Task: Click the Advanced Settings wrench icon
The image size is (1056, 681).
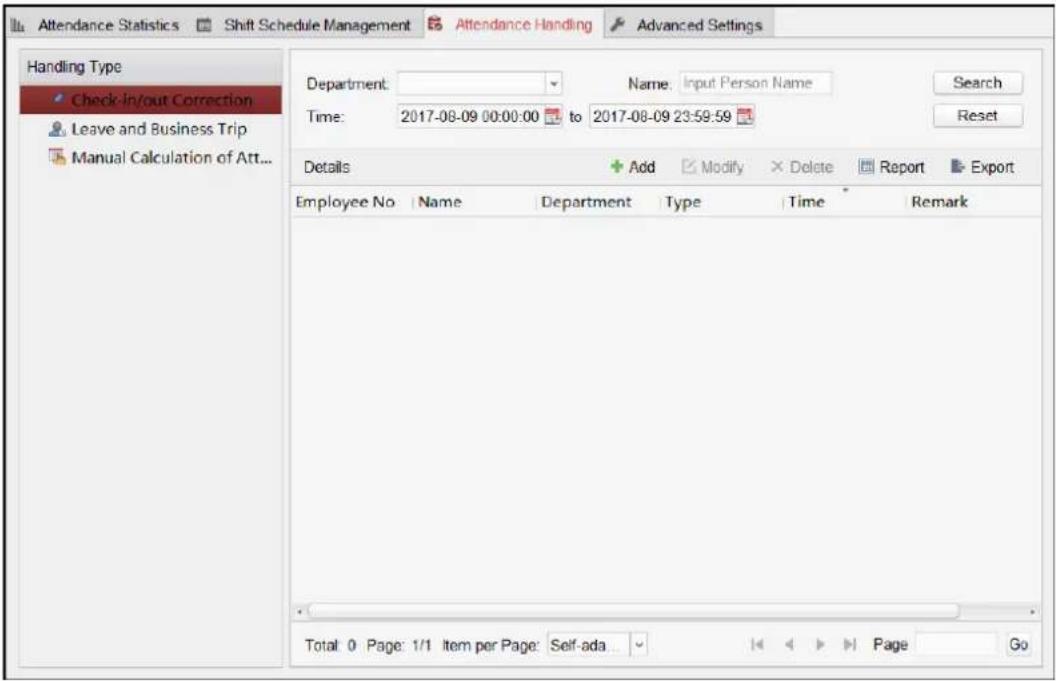Action: click(x=617, y=25)
